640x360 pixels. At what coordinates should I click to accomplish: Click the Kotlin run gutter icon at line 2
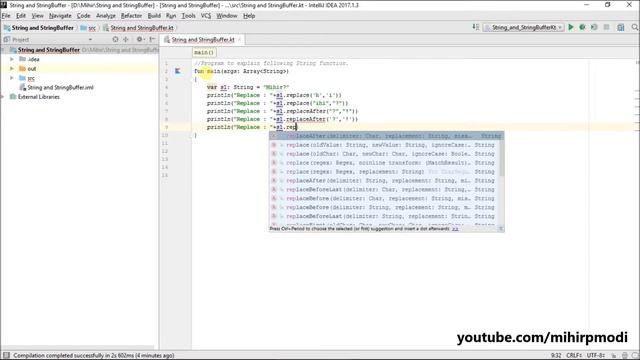click(x=178, y=71)
